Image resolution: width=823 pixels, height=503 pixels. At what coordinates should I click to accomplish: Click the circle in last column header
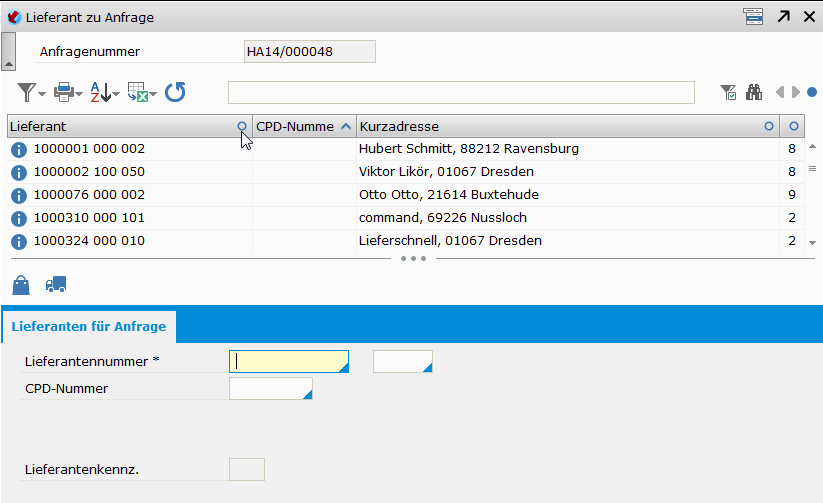coord(794,126)
